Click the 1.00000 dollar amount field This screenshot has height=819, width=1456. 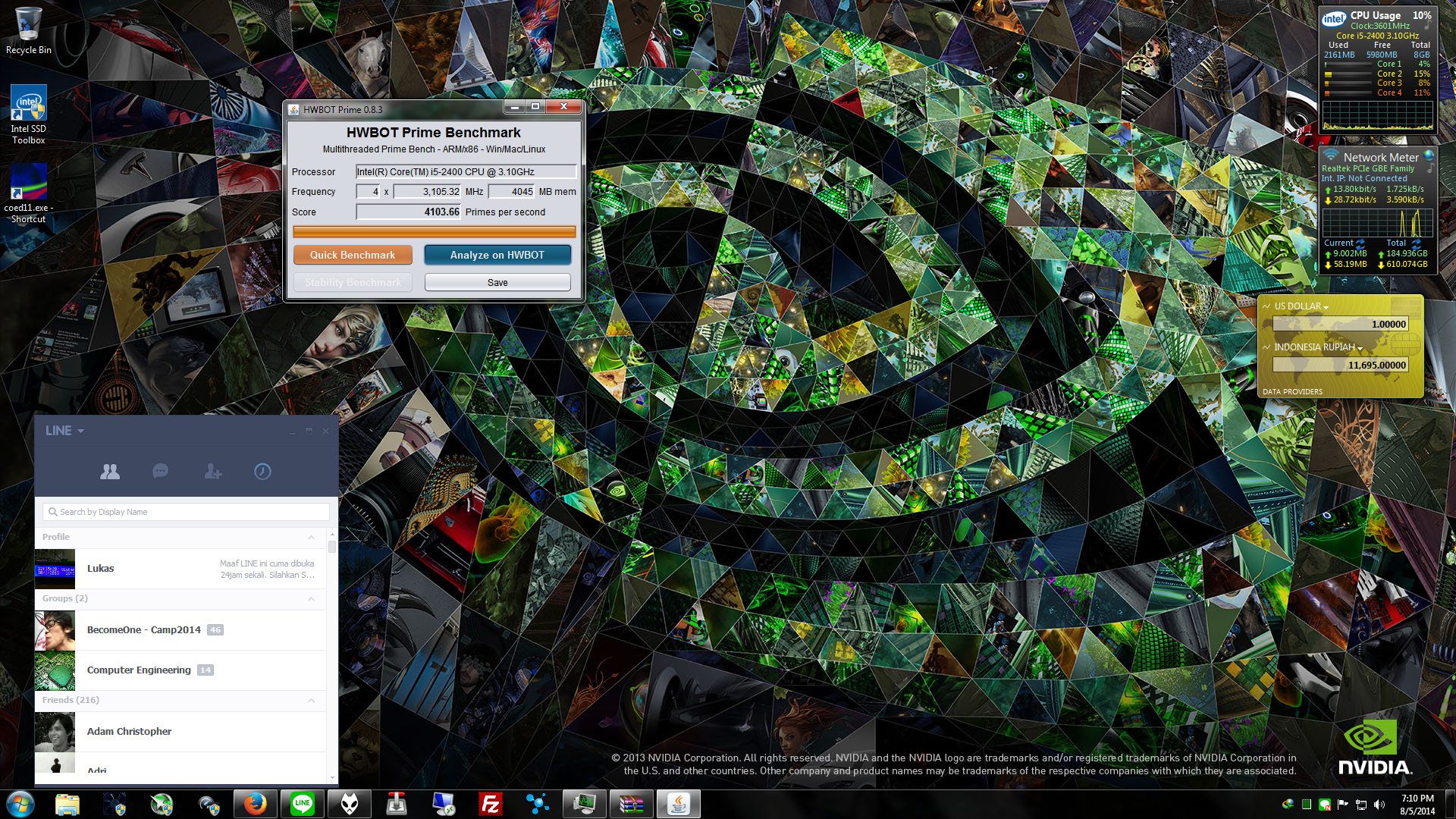1341,324
